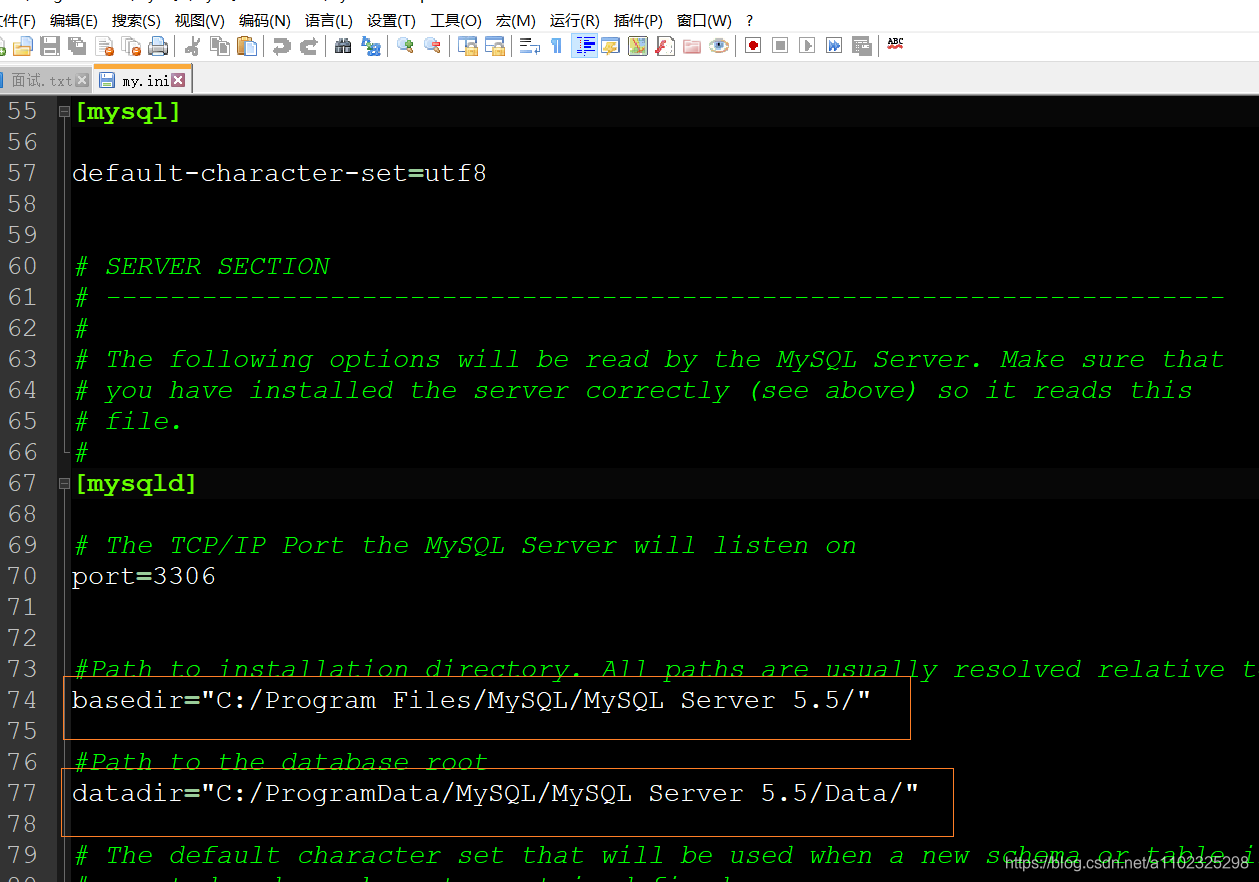Image resolution: width=1259 pixels, height=882 pixels.
Task: Open the 设置(T) menu
Action: tap(391, 20)
